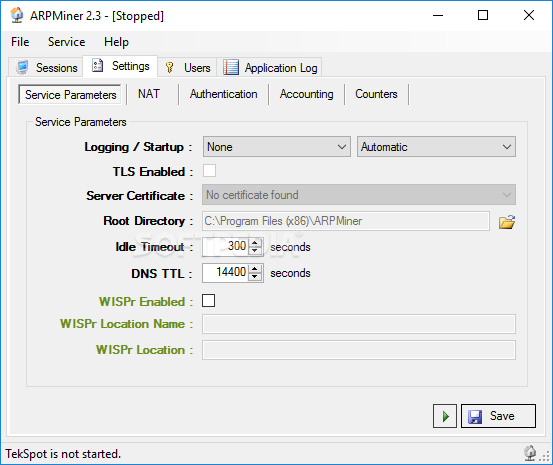Minimize the ARPMiner window
Screen dimensions: 553x465
pos(438,16)
